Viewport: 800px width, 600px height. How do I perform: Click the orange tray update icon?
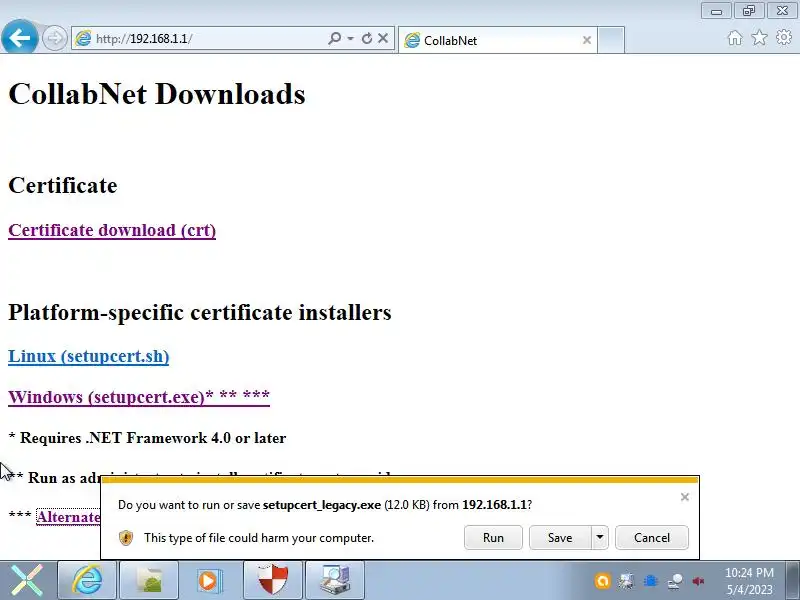[x=602, y=581]
